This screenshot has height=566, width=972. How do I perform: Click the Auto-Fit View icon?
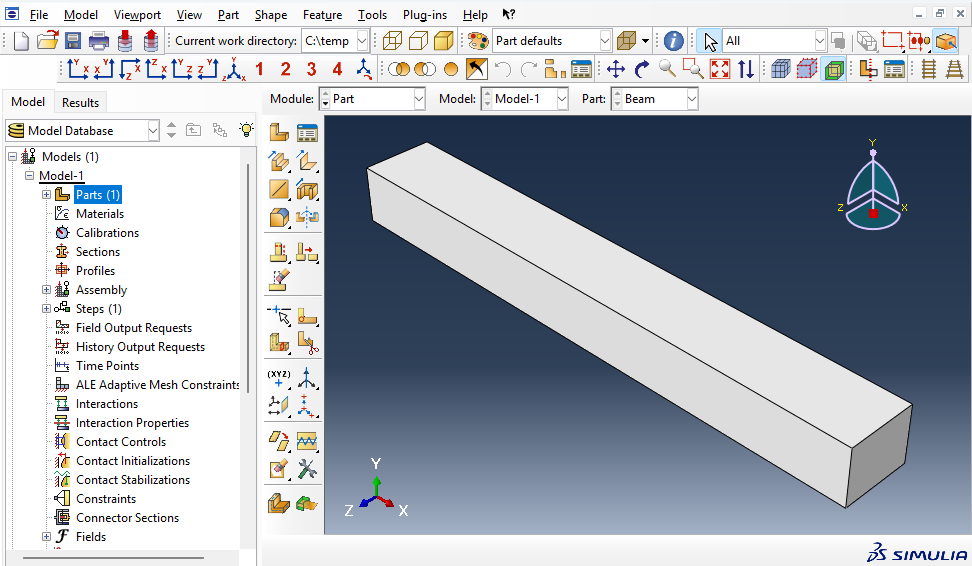[x=719, y=69]
